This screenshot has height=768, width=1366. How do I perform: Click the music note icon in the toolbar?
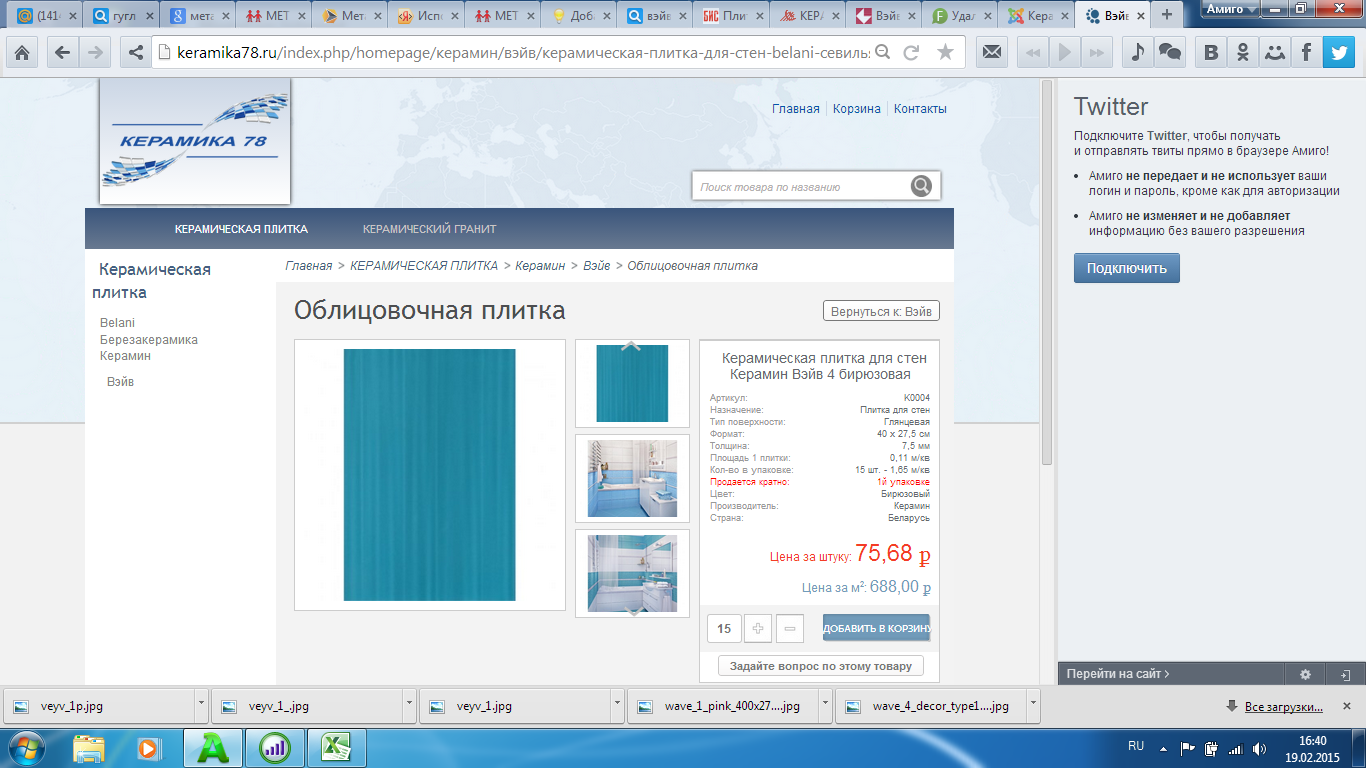1137,52
